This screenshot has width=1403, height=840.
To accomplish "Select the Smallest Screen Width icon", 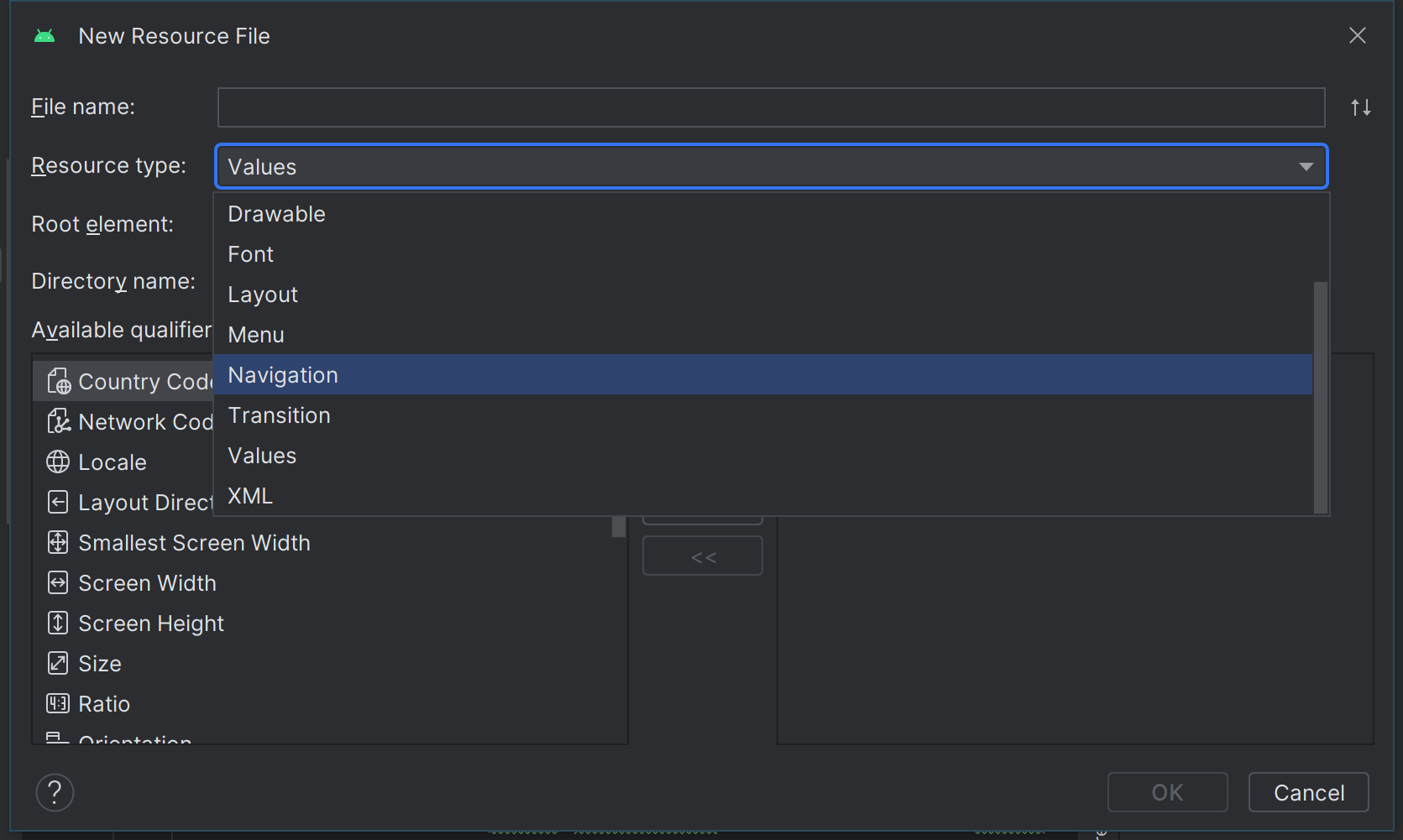I will point(58,542).
